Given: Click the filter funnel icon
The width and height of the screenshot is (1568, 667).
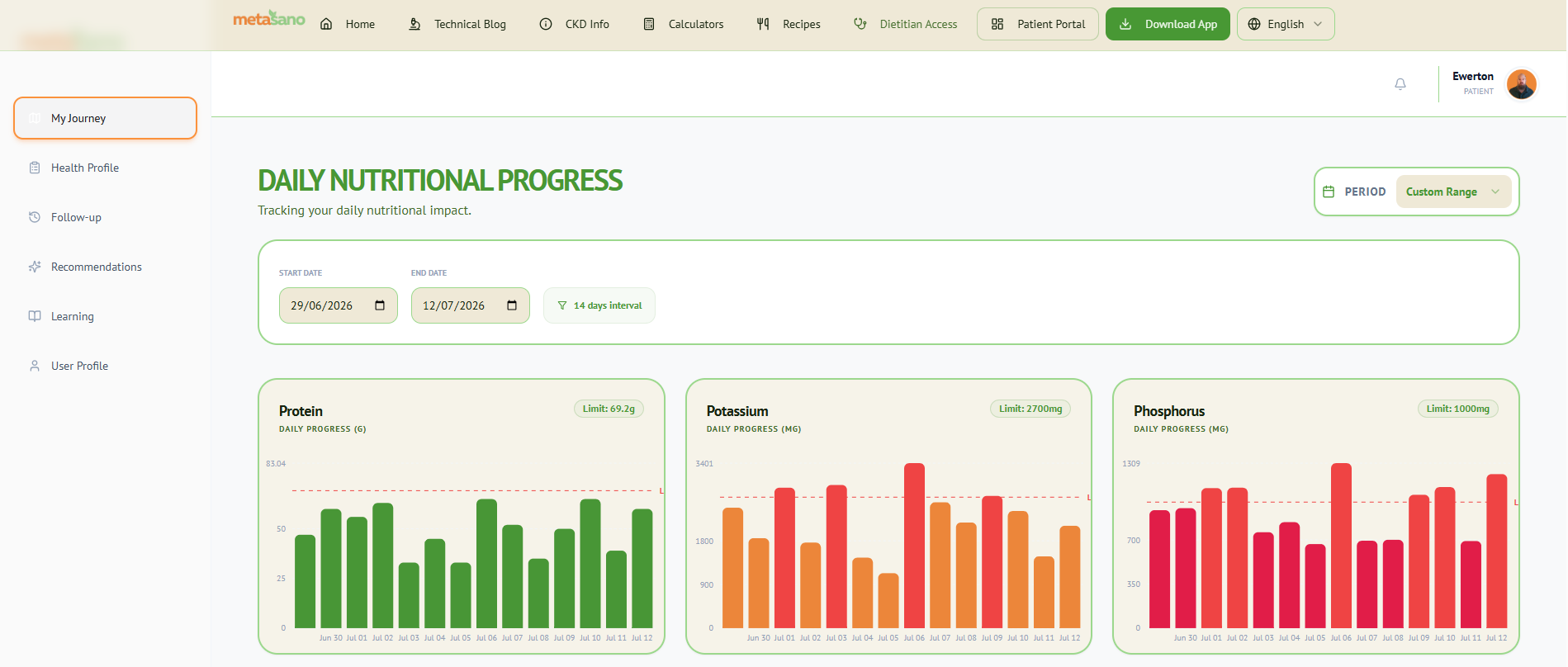Looking at the screenshot, I should [562, 305].
